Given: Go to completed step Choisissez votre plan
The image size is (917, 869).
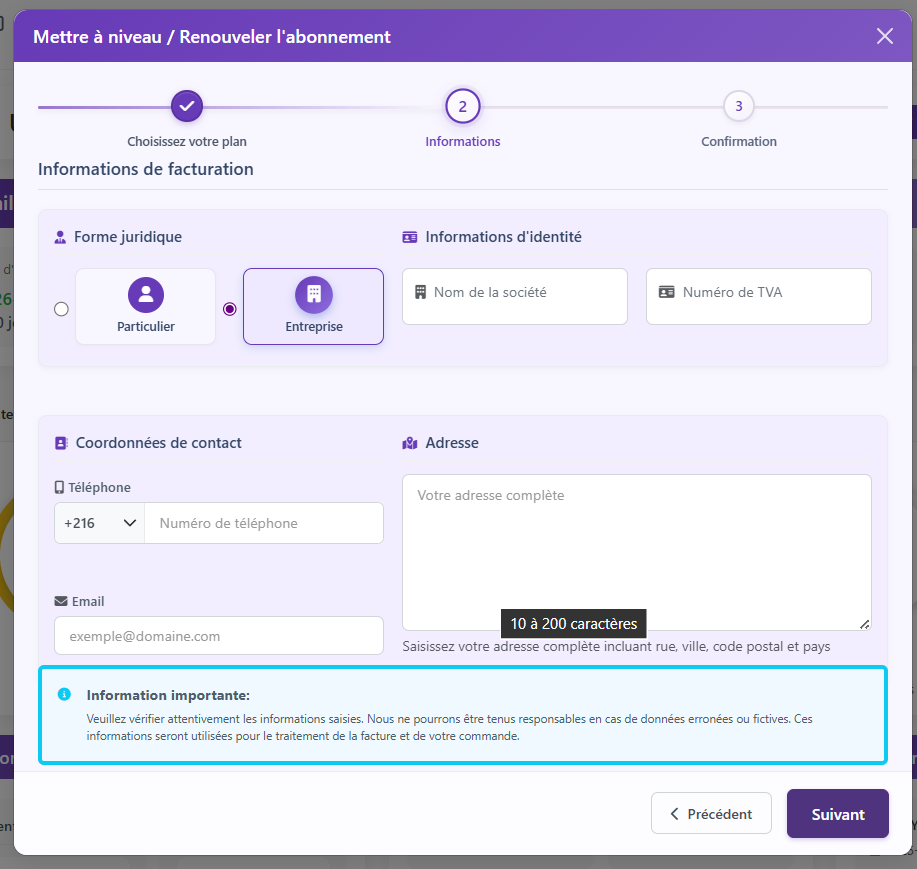Looking at the screenshot, I should 187,106.
